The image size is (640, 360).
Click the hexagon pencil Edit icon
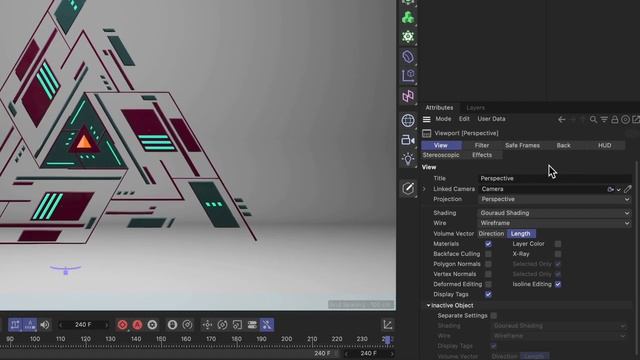(x=408, y=188)
